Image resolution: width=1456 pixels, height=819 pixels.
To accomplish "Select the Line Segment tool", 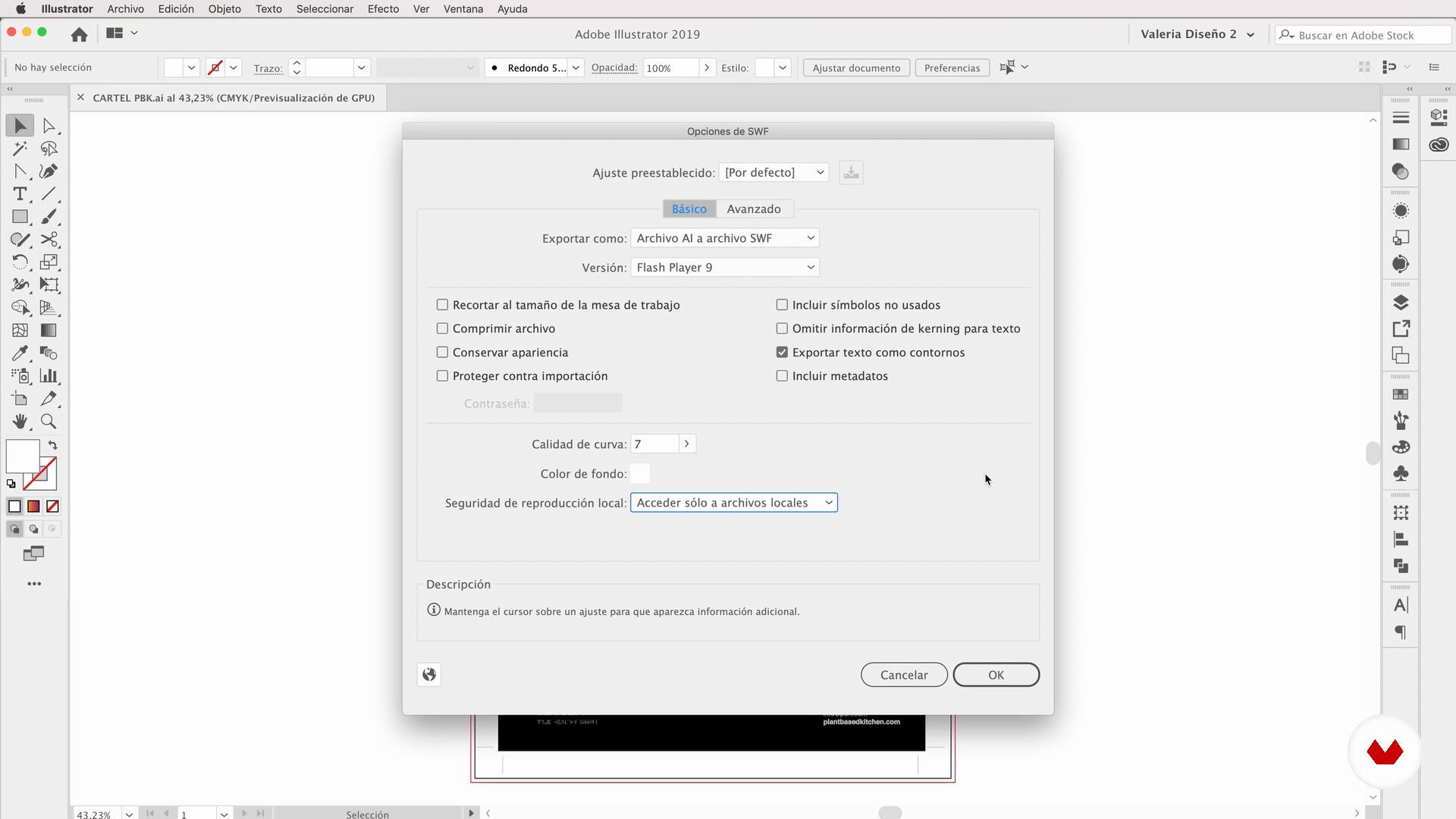I will (49, 194).
